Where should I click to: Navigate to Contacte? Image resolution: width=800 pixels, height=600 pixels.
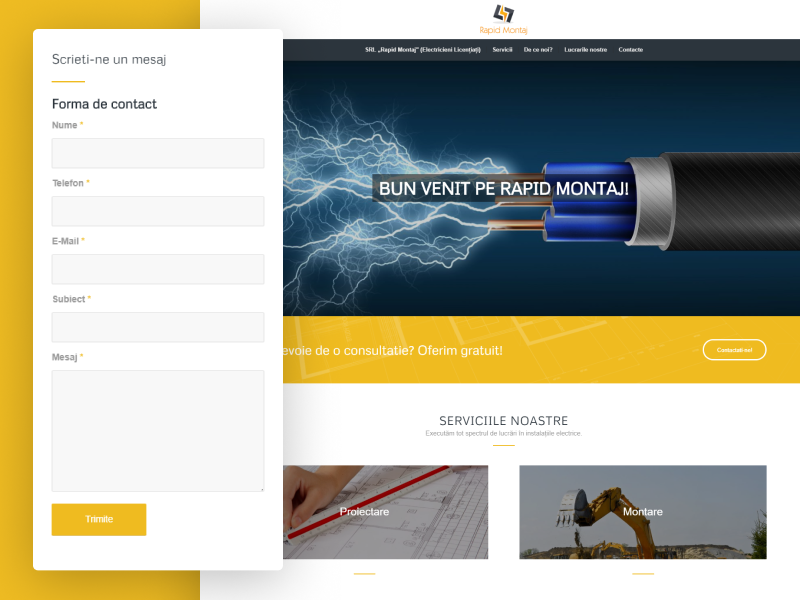[631, 50]
